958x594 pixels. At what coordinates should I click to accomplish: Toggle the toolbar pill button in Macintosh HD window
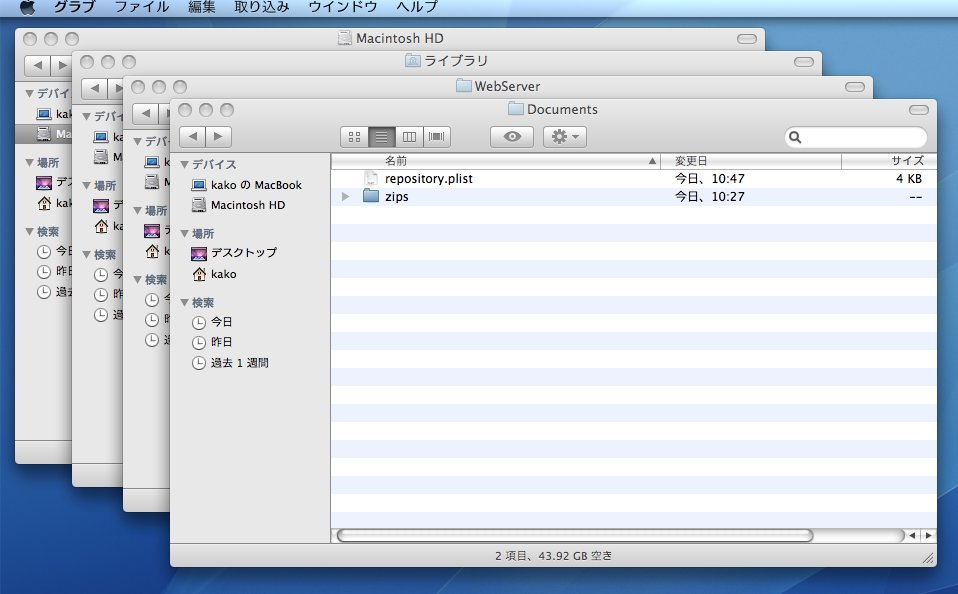(747, 39)
